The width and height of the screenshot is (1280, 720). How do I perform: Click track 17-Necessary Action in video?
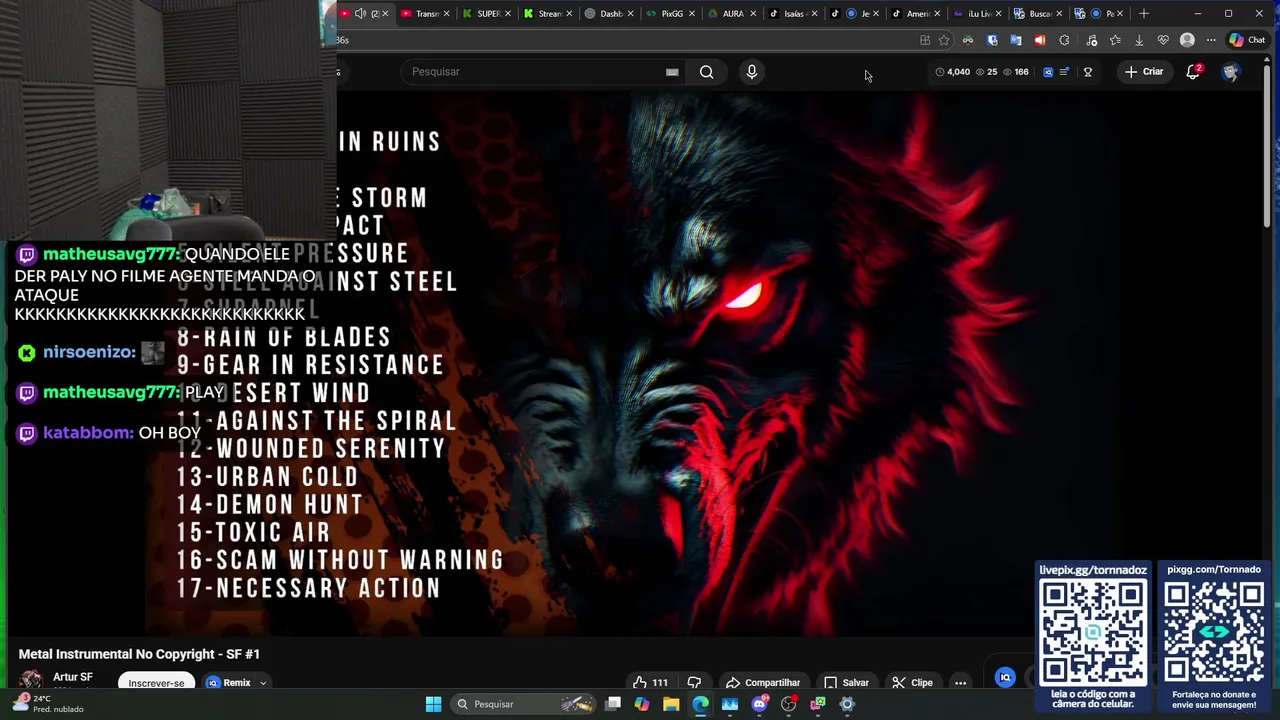pos(308,589)
